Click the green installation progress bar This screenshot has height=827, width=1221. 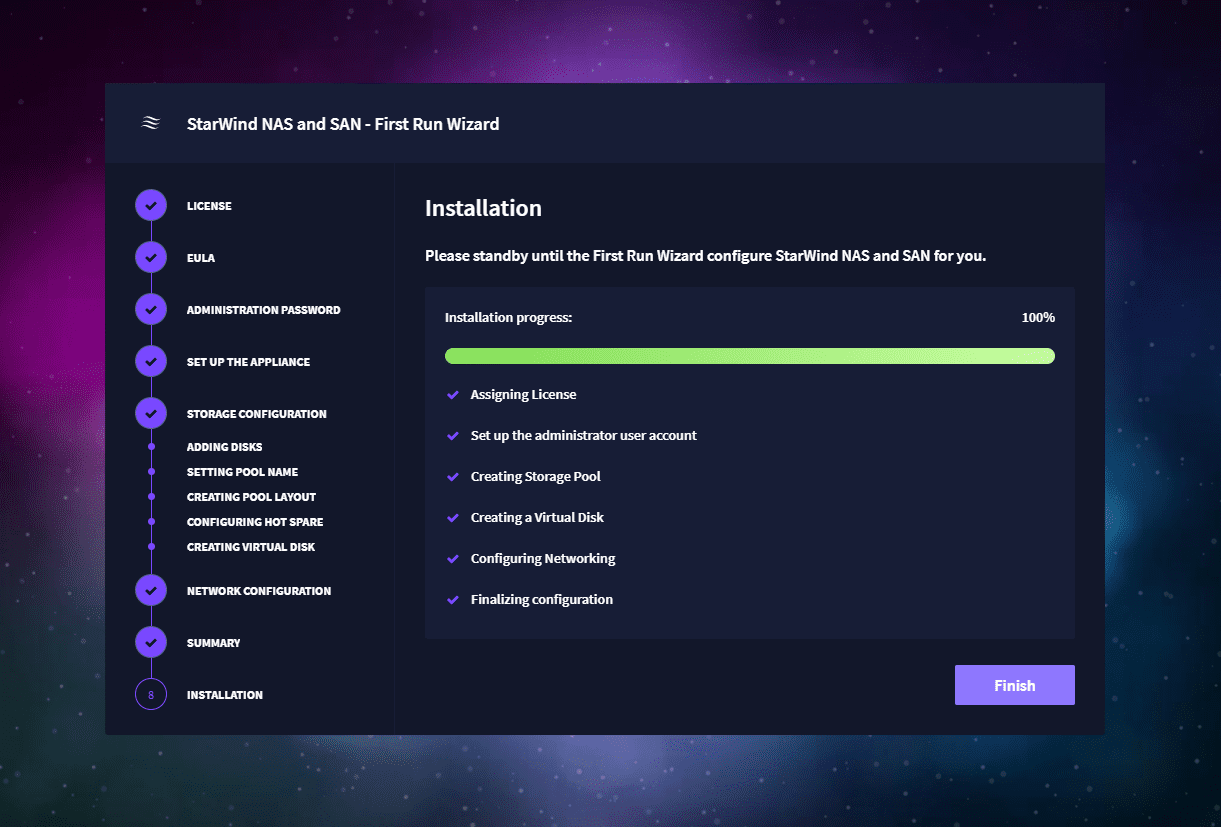pyautogui.click(x=749, y=356)
